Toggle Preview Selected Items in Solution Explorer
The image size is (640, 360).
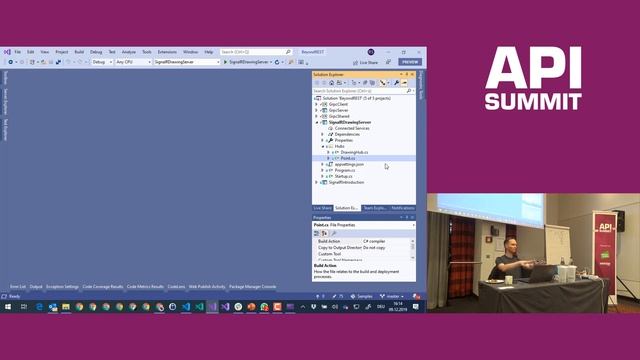tap(404, 83)
